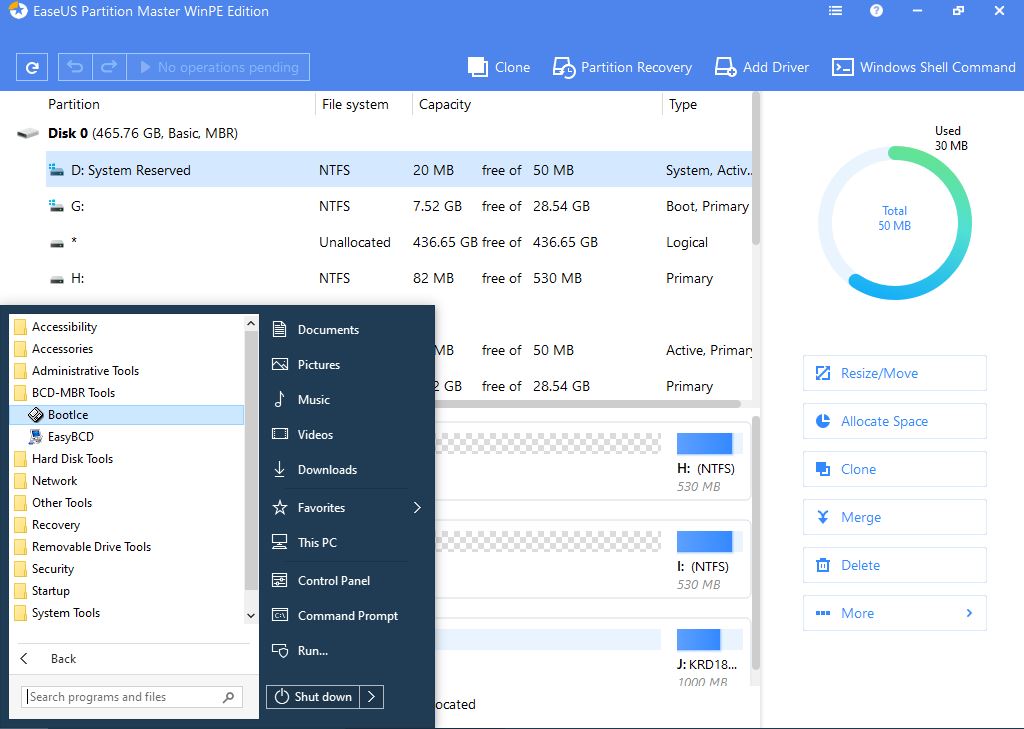The image size is (1024, 729).
Task: Launch BootIce from the start menu
Action: pyautogui.click(x=68, y=415)
